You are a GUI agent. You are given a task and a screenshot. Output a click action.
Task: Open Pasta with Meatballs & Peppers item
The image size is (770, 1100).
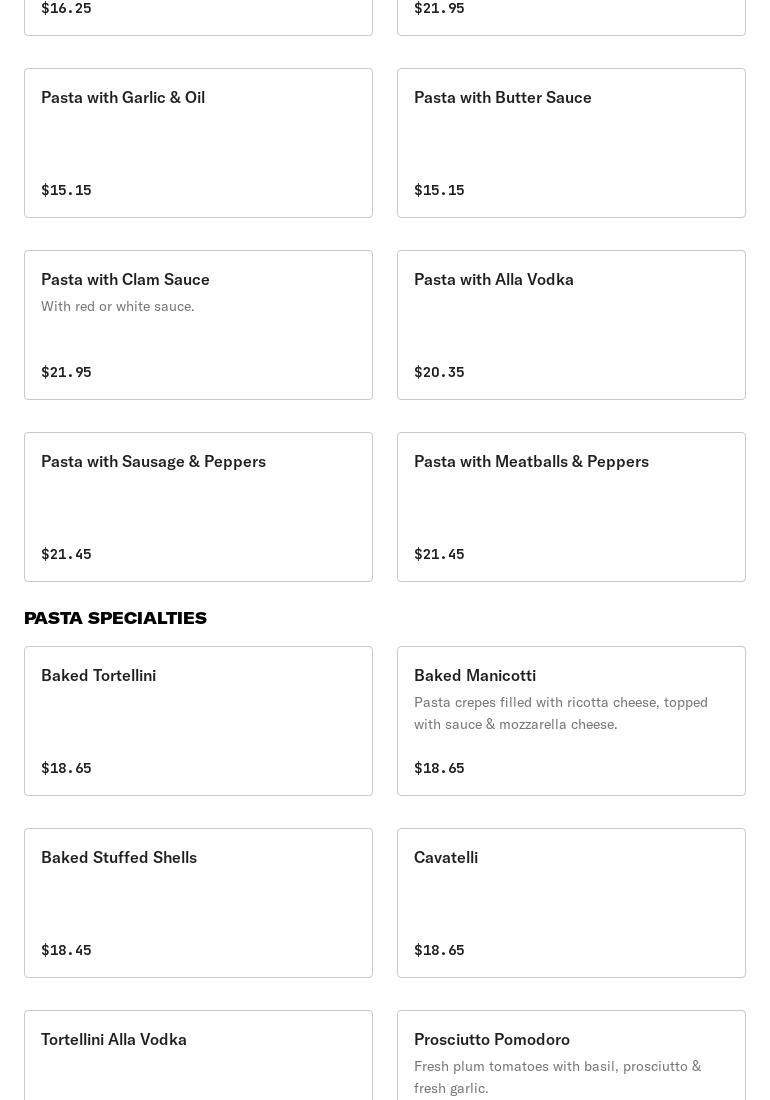coord(571,507)
